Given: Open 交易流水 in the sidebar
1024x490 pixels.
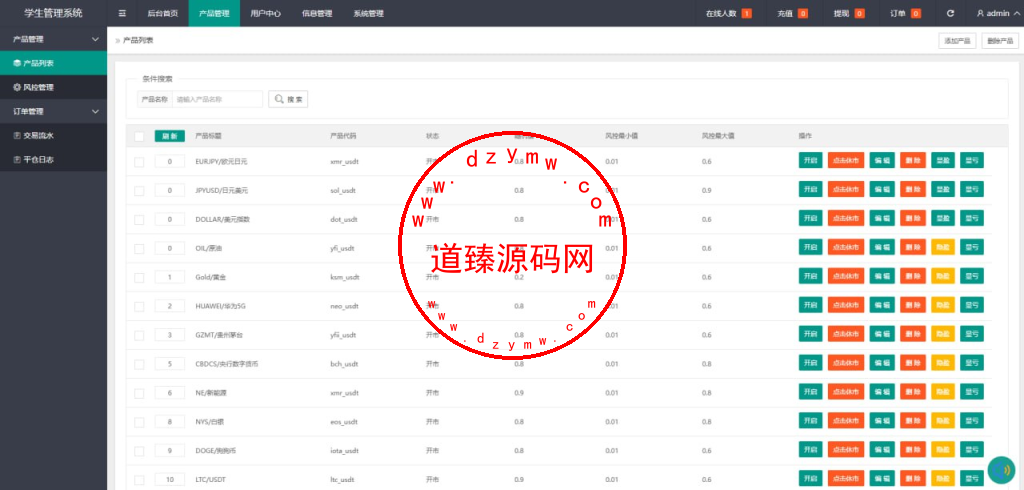Looking at the screenshot, I should click(54, 135).
